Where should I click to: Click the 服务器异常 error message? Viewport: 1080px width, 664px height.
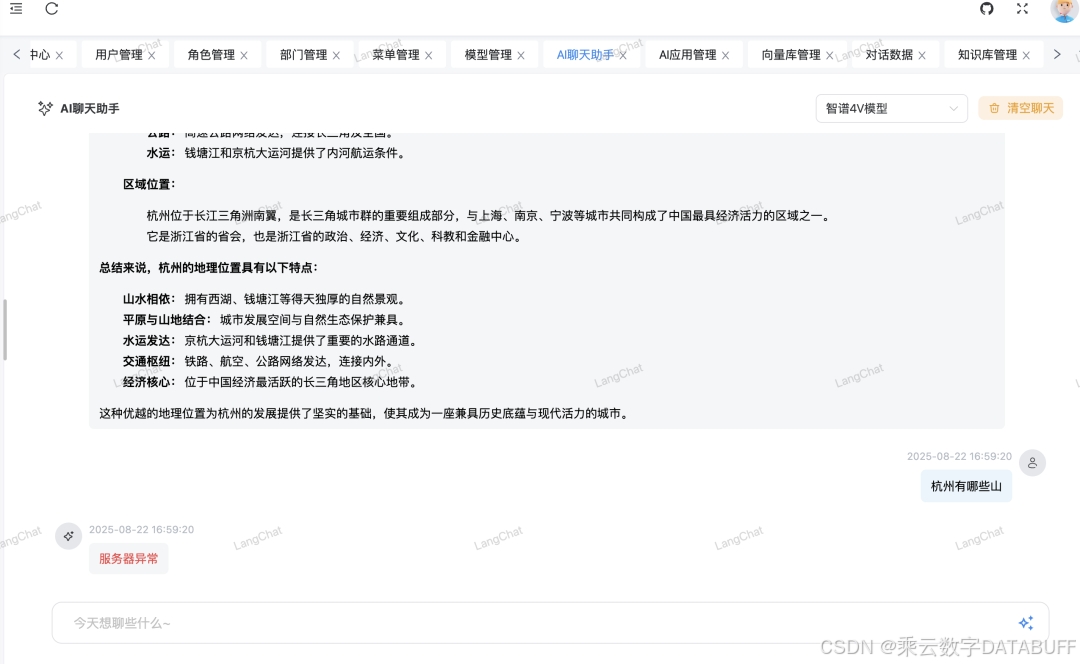pyautogui.click(x=129, y=559)
